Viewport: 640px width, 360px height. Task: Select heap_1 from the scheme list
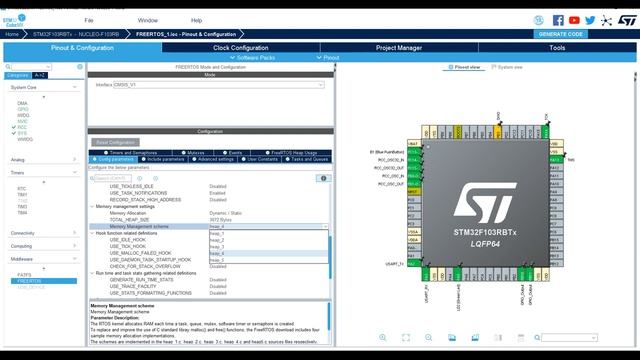click(x=269, y=234)
